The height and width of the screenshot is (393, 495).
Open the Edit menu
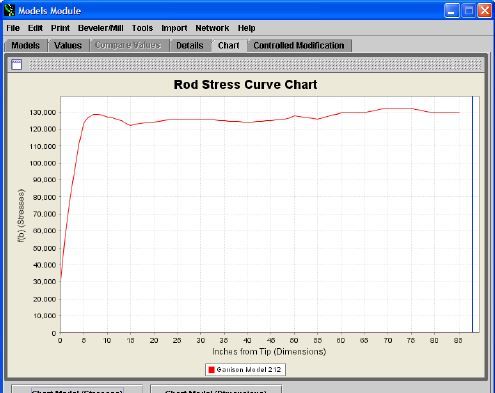click(x=35, y=28)
